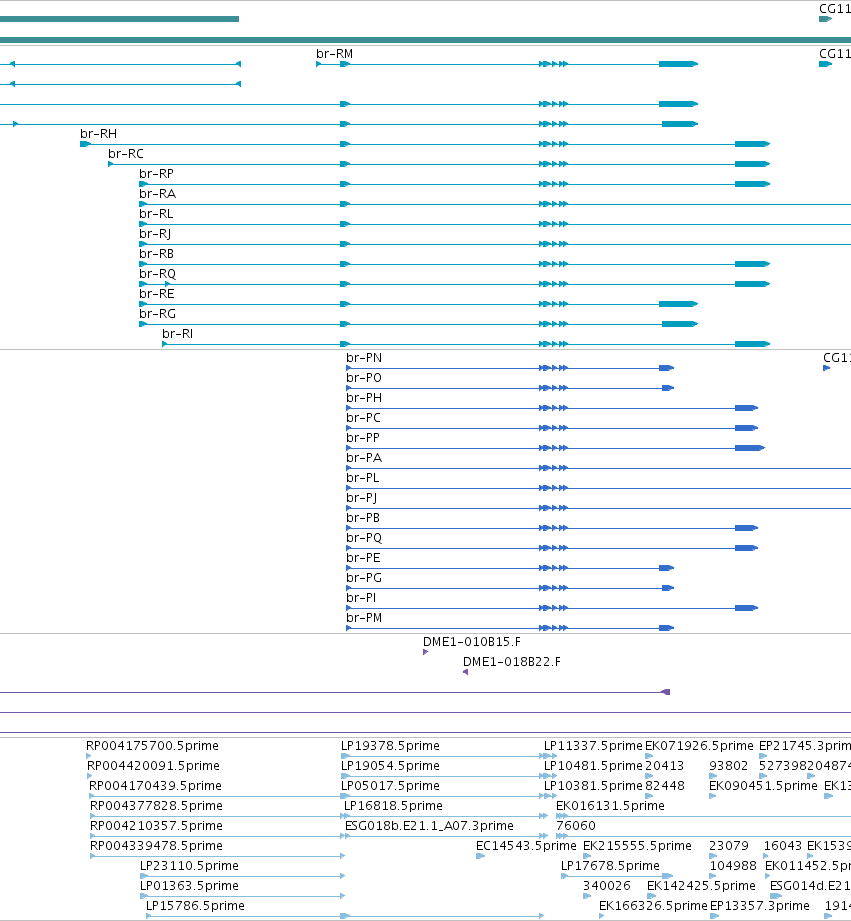This screenshot has height=921, width=851.
Task: Select the br-RE transcript label
Action: pos(157,294)
